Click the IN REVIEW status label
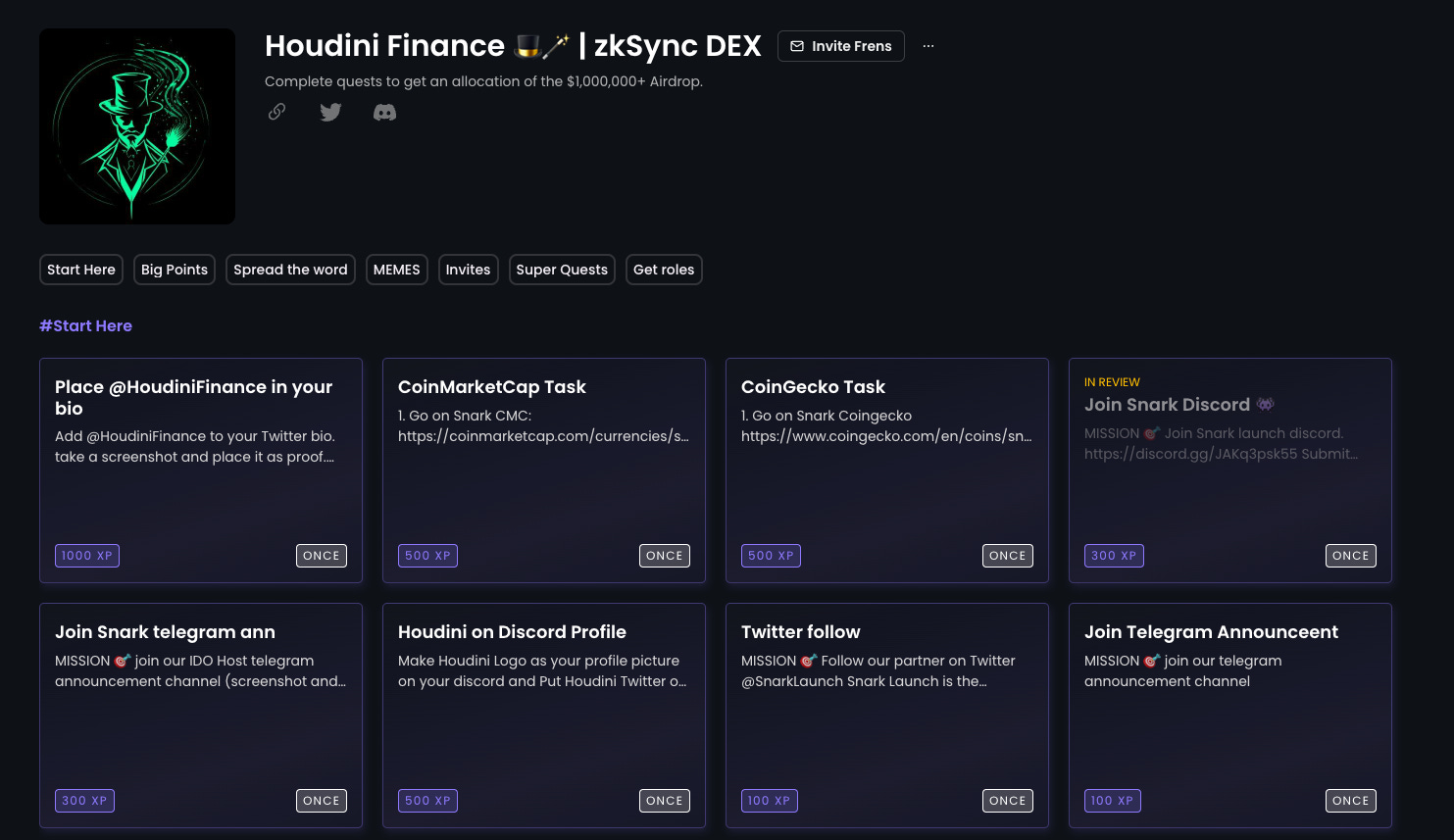The image size is (1454, 840). tap(1112, 382)
